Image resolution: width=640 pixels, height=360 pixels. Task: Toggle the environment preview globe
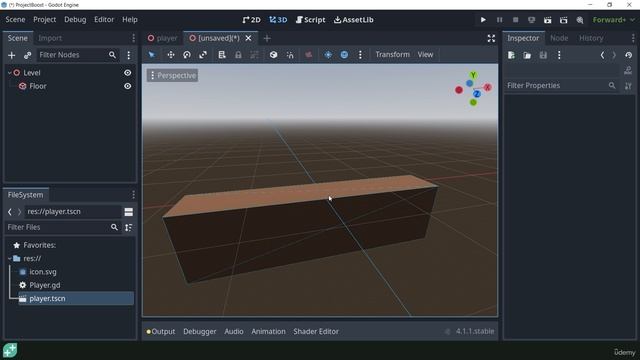pos(344,55)
